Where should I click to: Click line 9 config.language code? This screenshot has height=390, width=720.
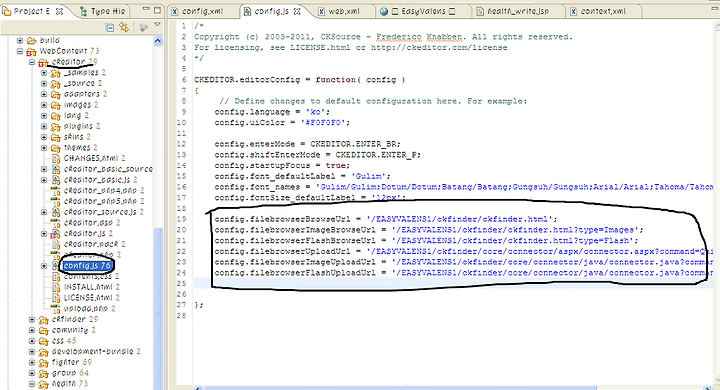[x=272, y=112]
